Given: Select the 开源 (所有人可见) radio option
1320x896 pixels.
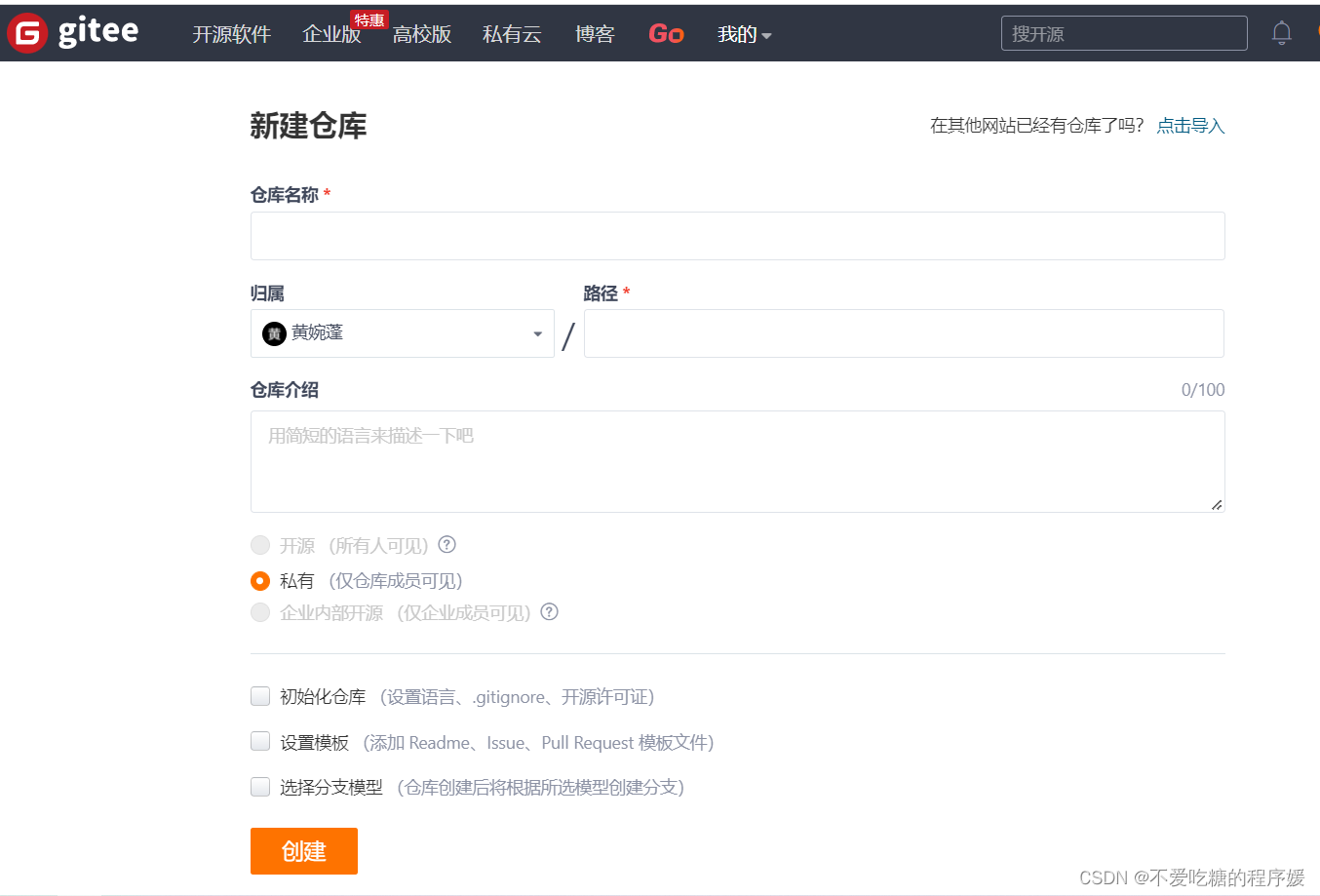Looking at the screenshot, I should 260,545.
